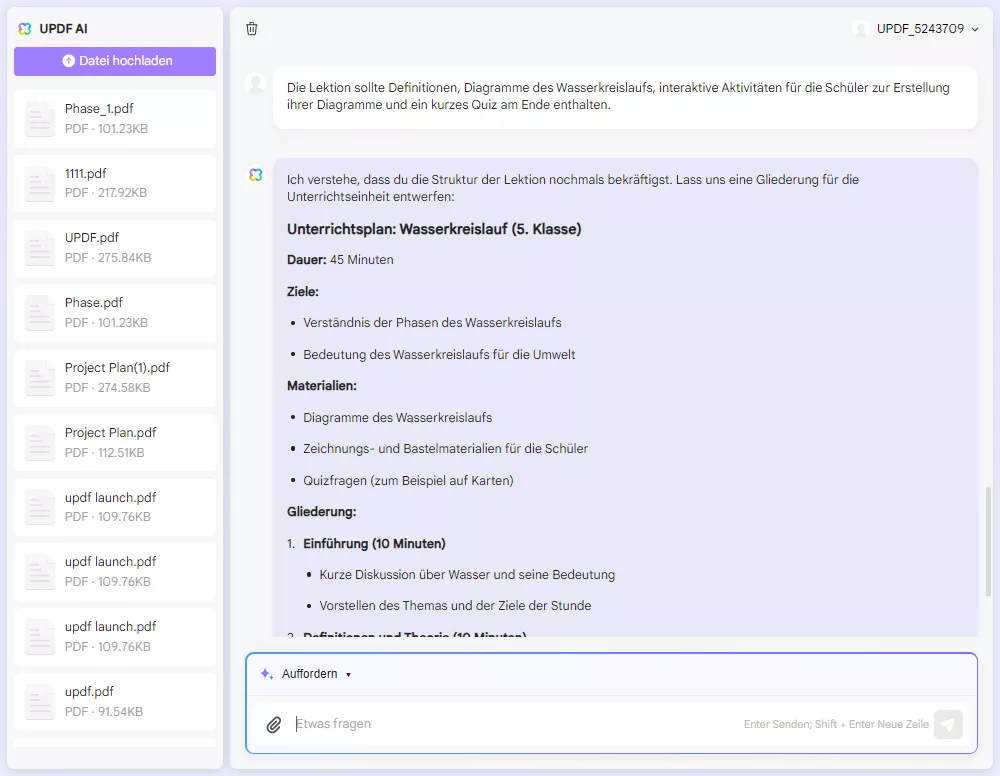Click the UPDF.pdf document icon

coord(40,248)
